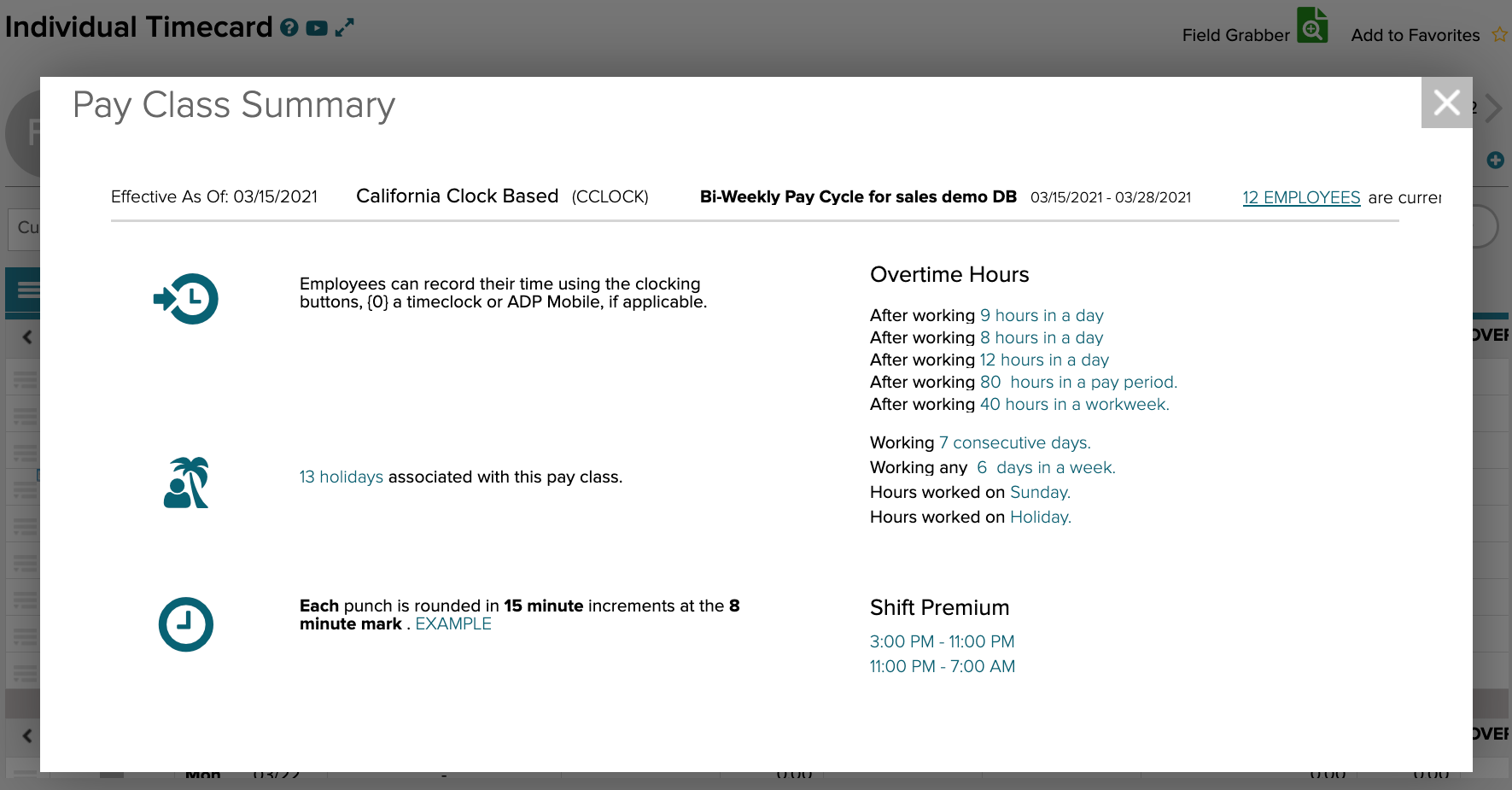Open the 7 consecutive days rule
Viewport: 1512px width, 790px height.
pos(1015,442)
